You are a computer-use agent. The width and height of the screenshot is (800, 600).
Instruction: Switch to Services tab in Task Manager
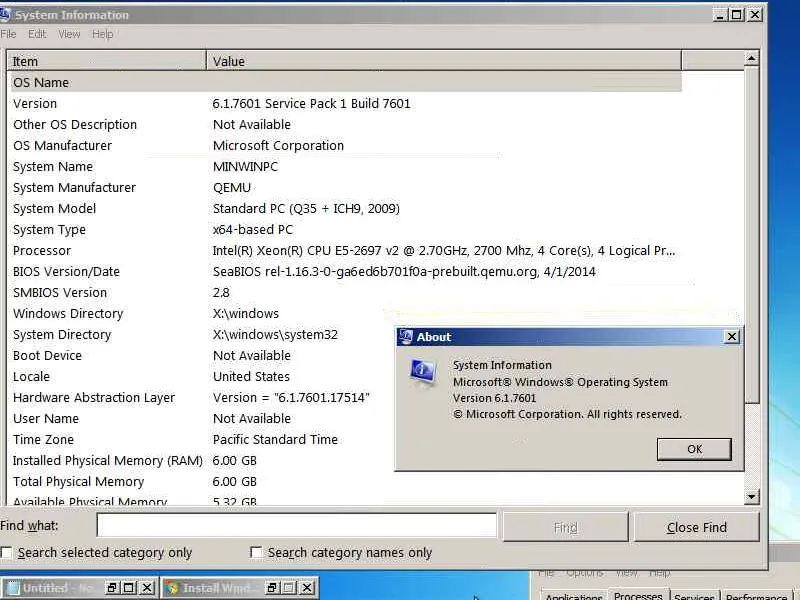coord(694,596)
